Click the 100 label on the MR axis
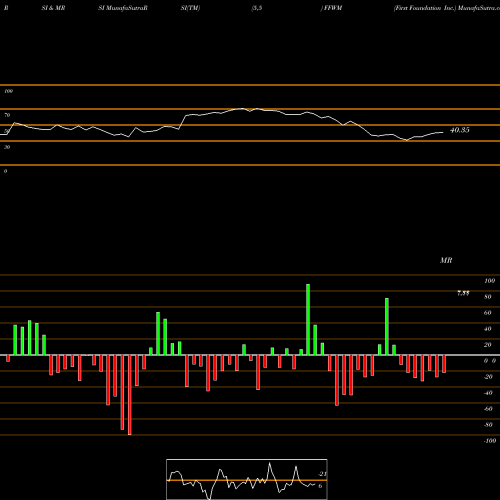Viewport: 500px width, 500px height. pos(489,281)
